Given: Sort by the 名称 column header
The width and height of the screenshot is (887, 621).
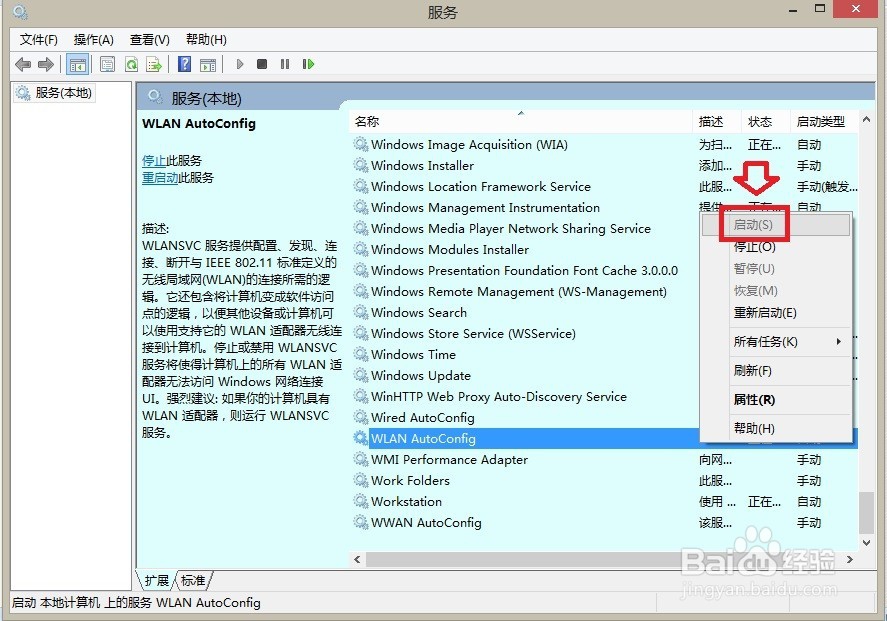Looking at the screenshot, I should tap(520, 122).
